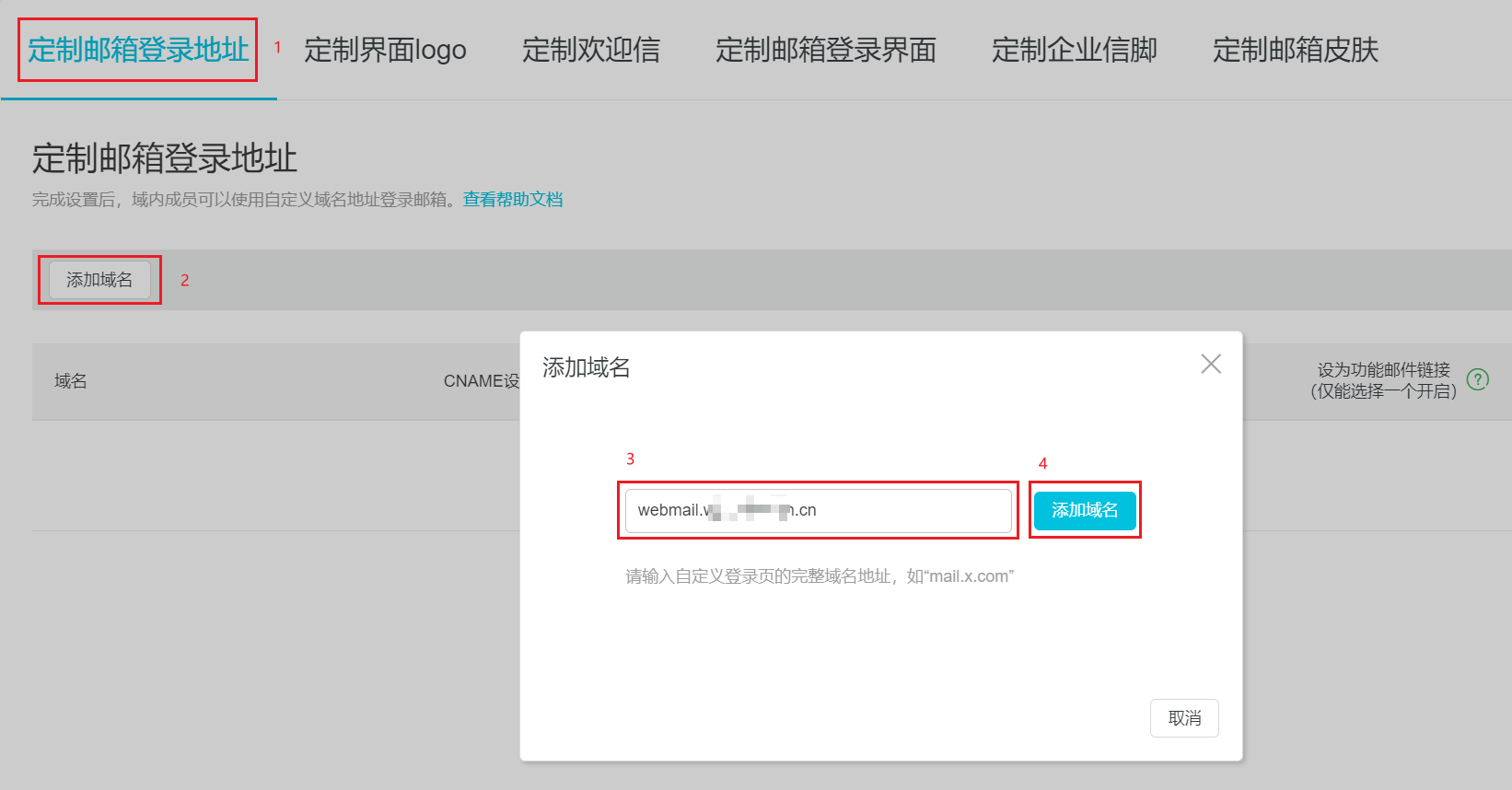
Task: Select the 定制企业信脚 tab
Action: (x=1074, y=50)
